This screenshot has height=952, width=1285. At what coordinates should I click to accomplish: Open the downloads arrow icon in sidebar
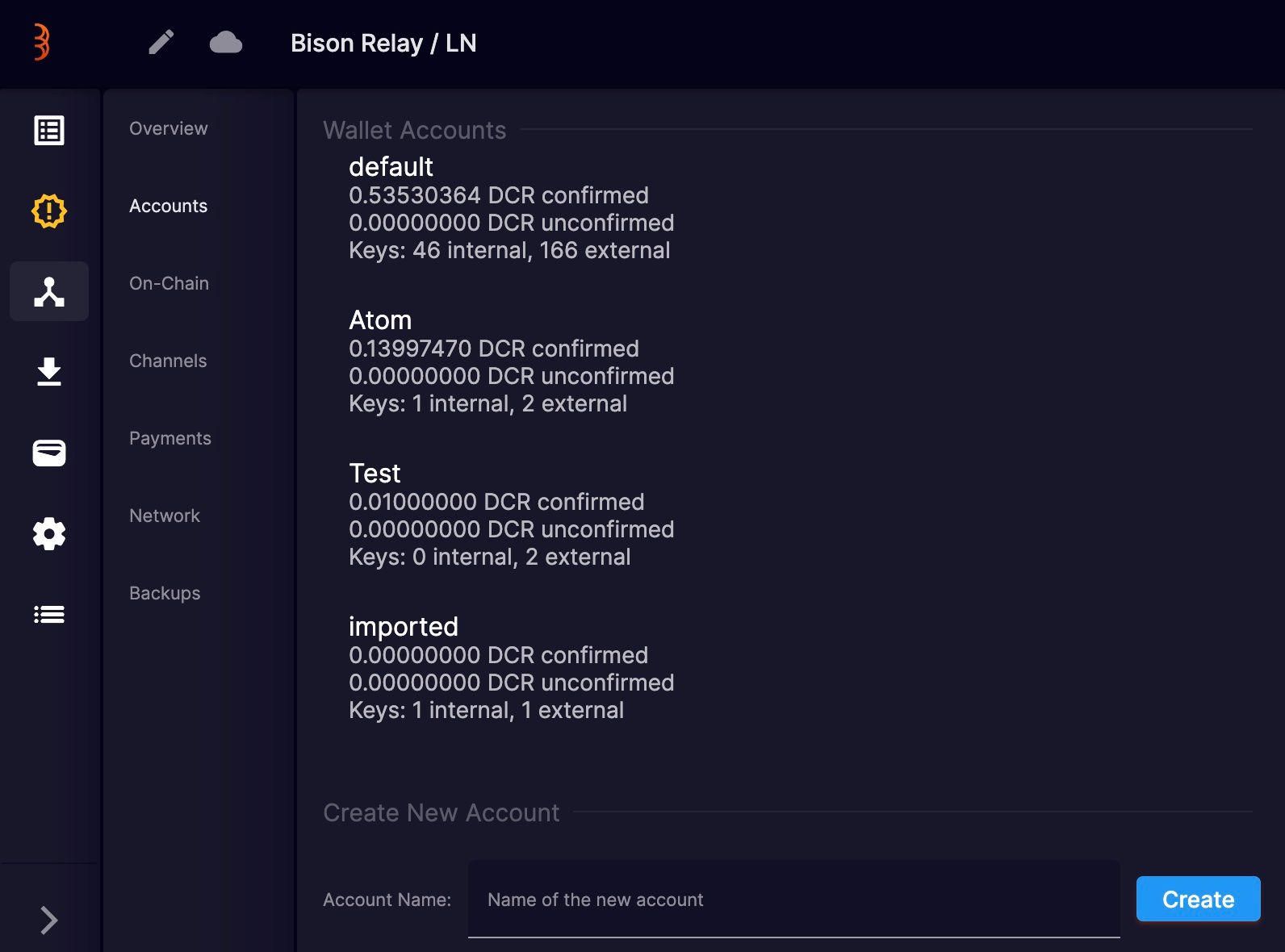[49, 372]
